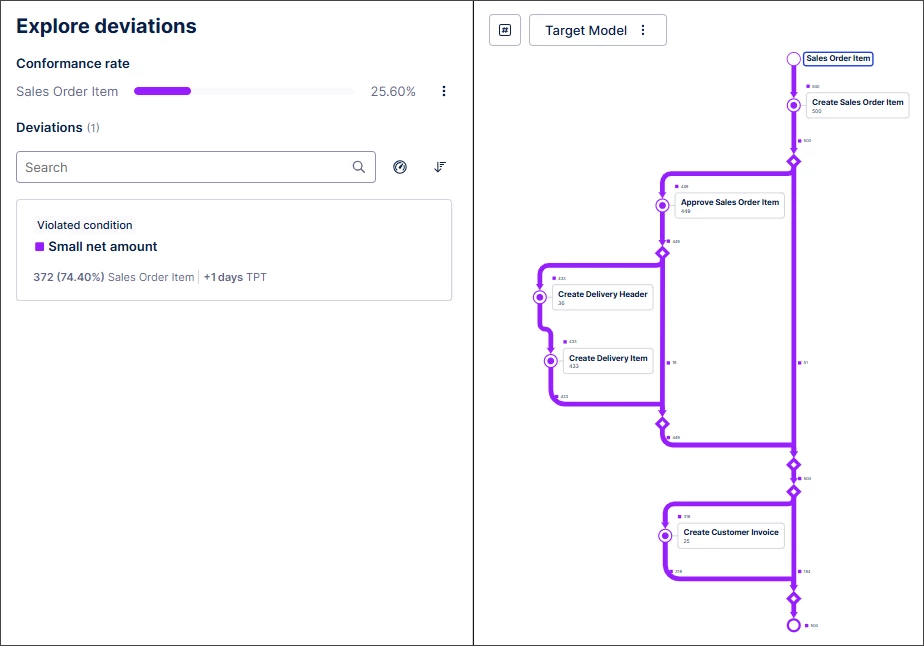
Task: Click the search magnifier icon
Action: pyautogui.click(x=359, y=167)
